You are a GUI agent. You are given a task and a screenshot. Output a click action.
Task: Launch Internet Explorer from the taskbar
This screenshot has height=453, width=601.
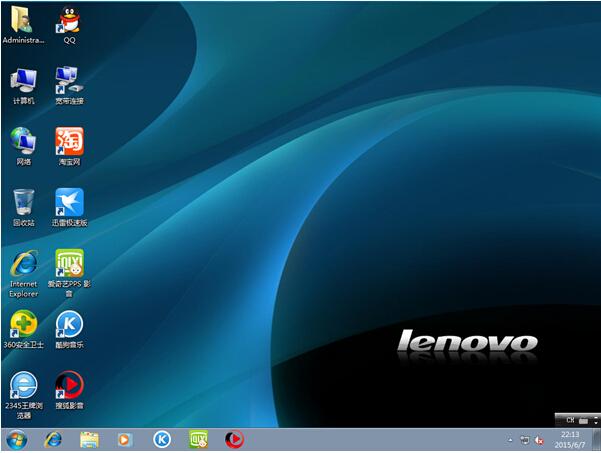(53, 440)
